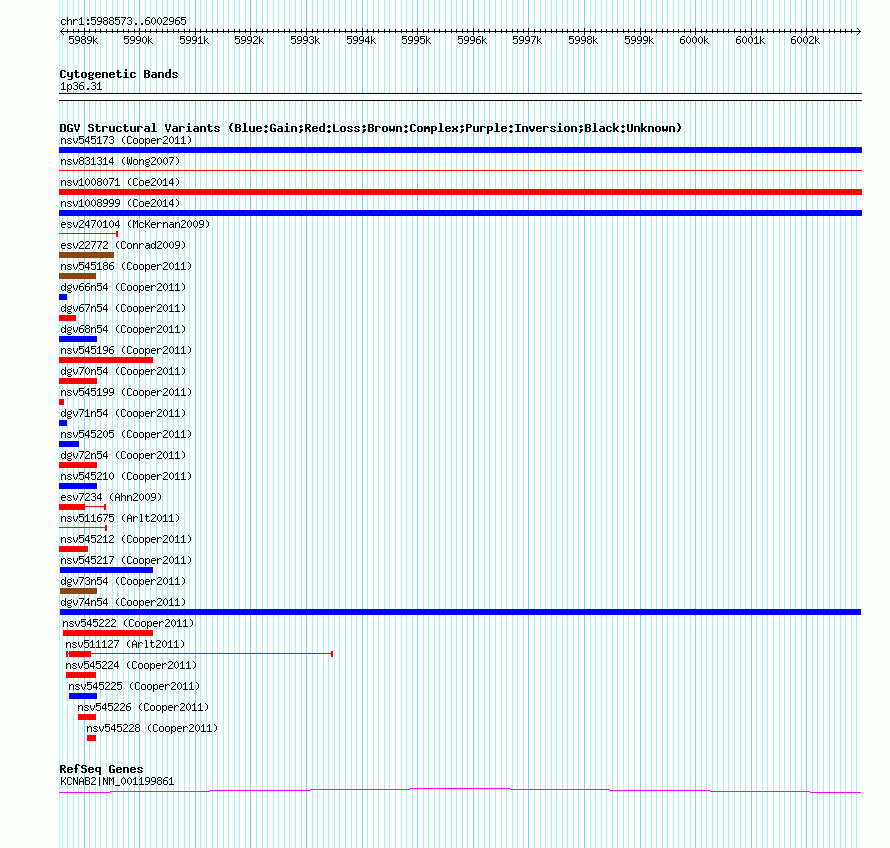The image size is (890, 848).
Task: Click the esv22772 (Conrad2009) label
Action: pyautogui.click(x=123, y=245)
